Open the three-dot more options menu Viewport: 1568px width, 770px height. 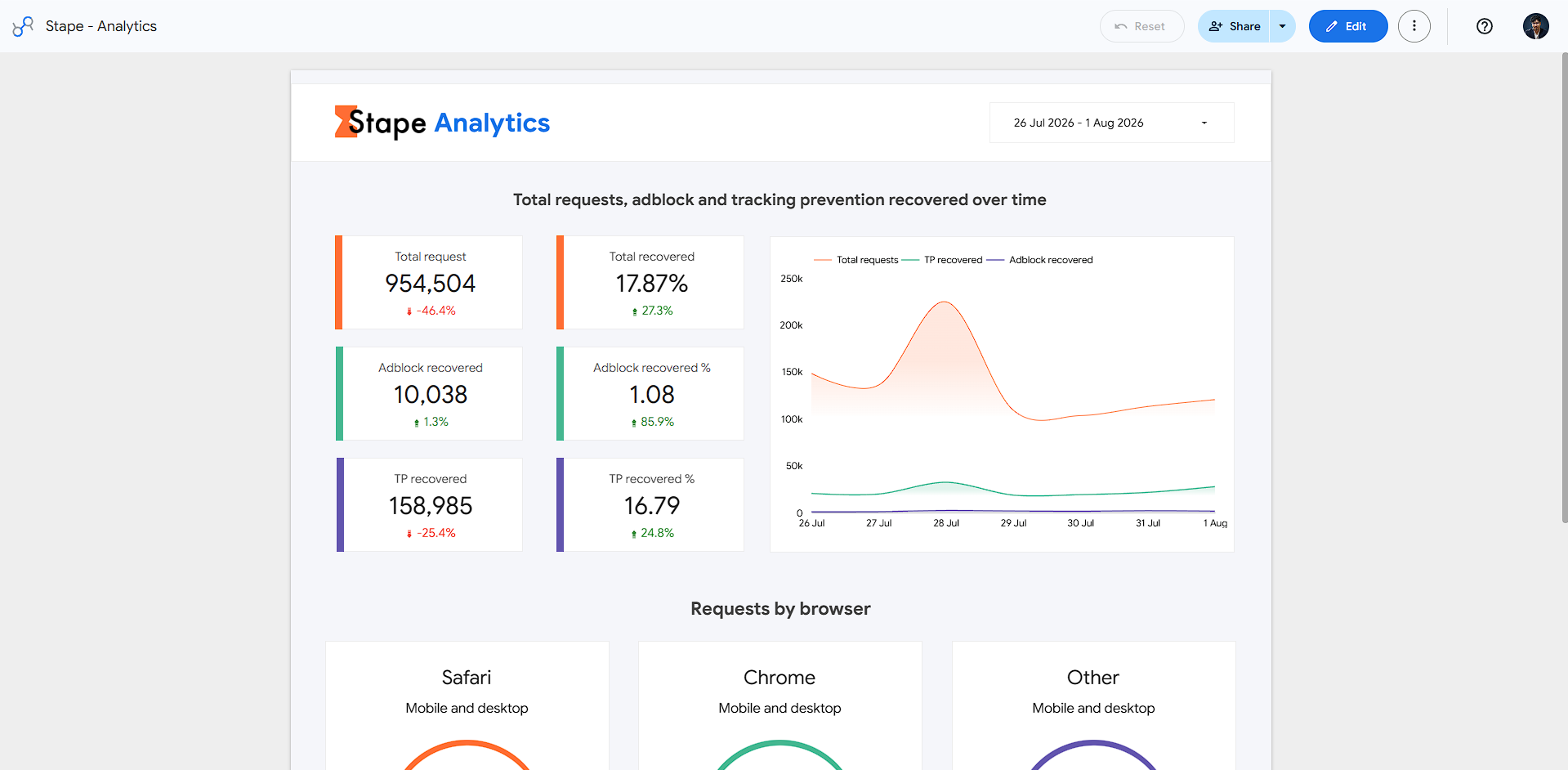pos(1414,26)
